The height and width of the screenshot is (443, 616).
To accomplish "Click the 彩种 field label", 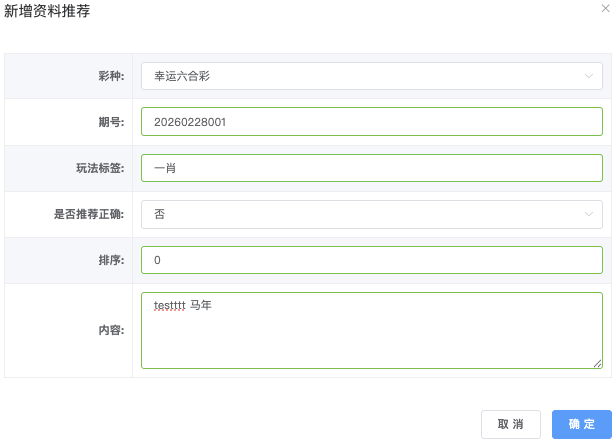I will click(110, 75).
